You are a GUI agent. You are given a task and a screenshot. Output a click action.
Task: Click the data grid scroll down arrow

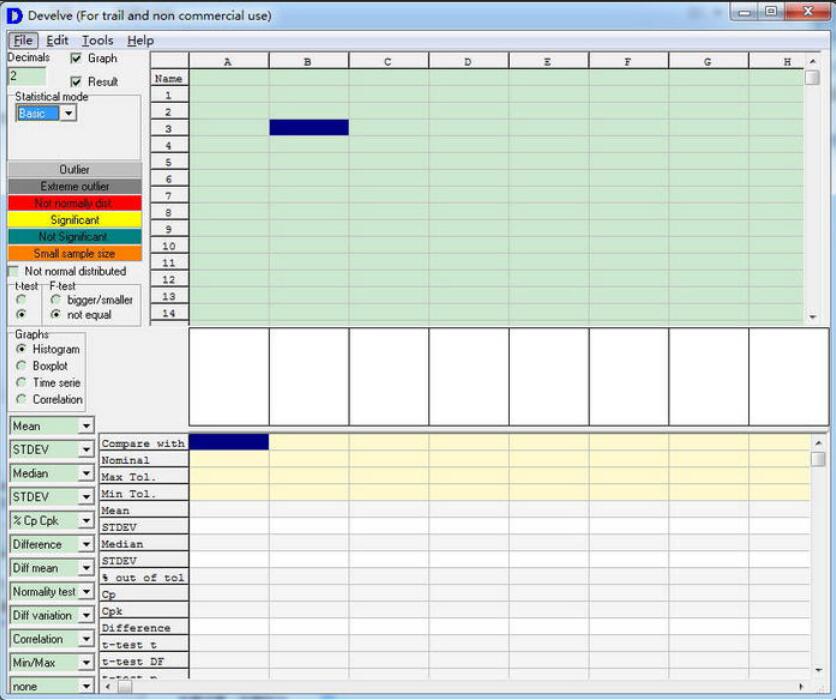812,316
